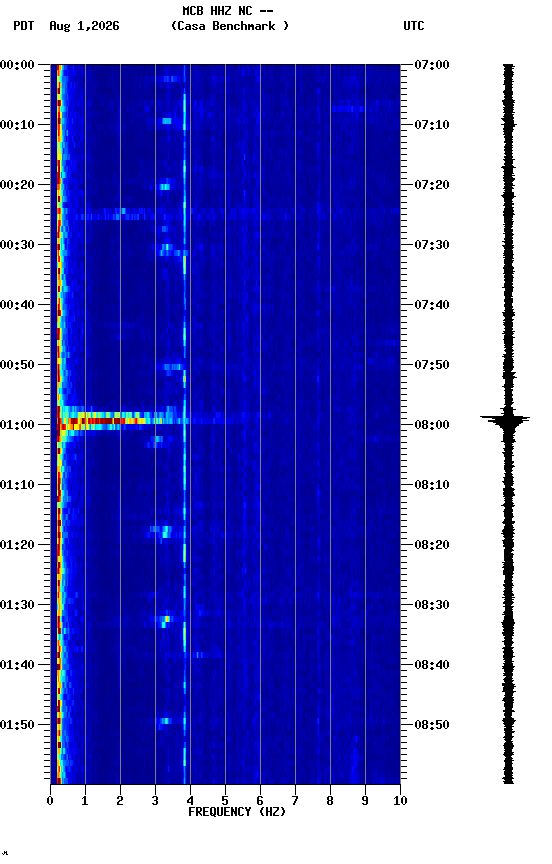Image resolution: width=552 pixels, height=864 pixels.
Task: Click the 'UTC' timezone label
Action: tap(414, 26)
